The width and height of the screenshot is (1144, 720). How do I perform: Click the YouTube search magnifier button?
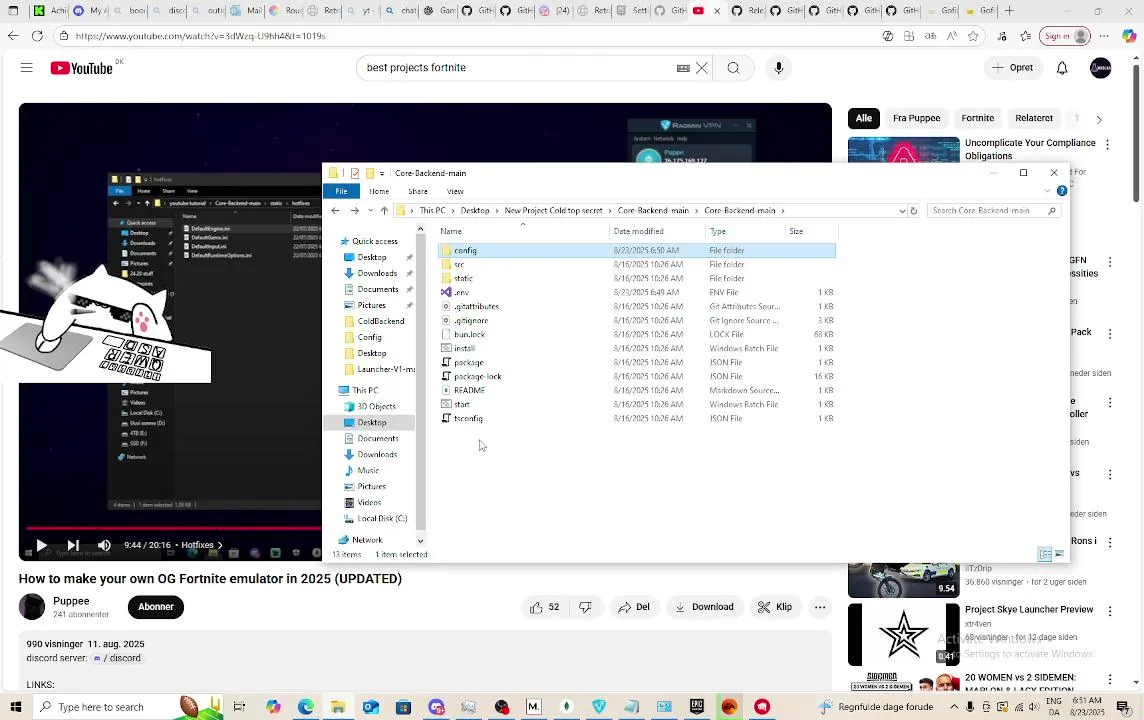[734, 68]
